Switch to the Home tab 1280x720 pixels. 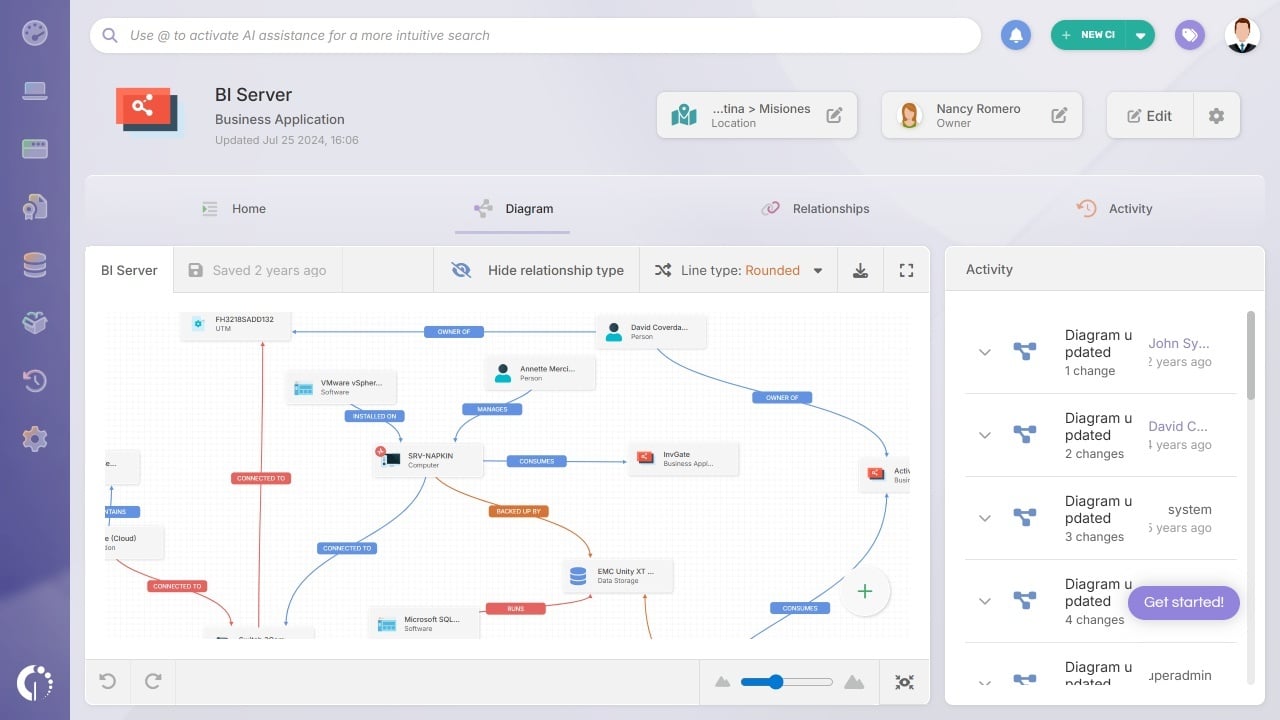(248, 208)
